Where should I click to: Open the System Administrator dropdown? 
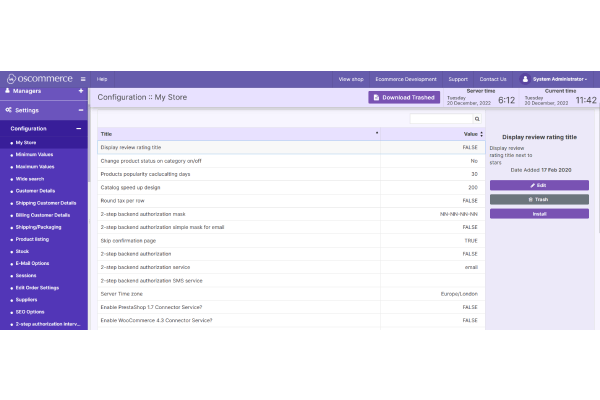tap(559, 79)
